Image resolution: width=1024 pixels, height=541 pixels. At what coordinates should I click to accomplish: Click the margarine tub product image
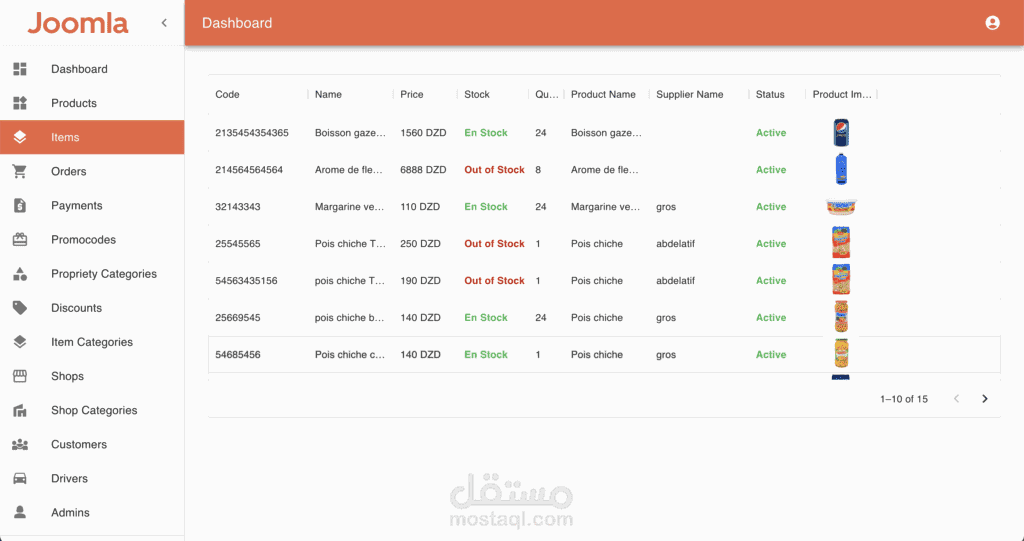pos(841,206)
